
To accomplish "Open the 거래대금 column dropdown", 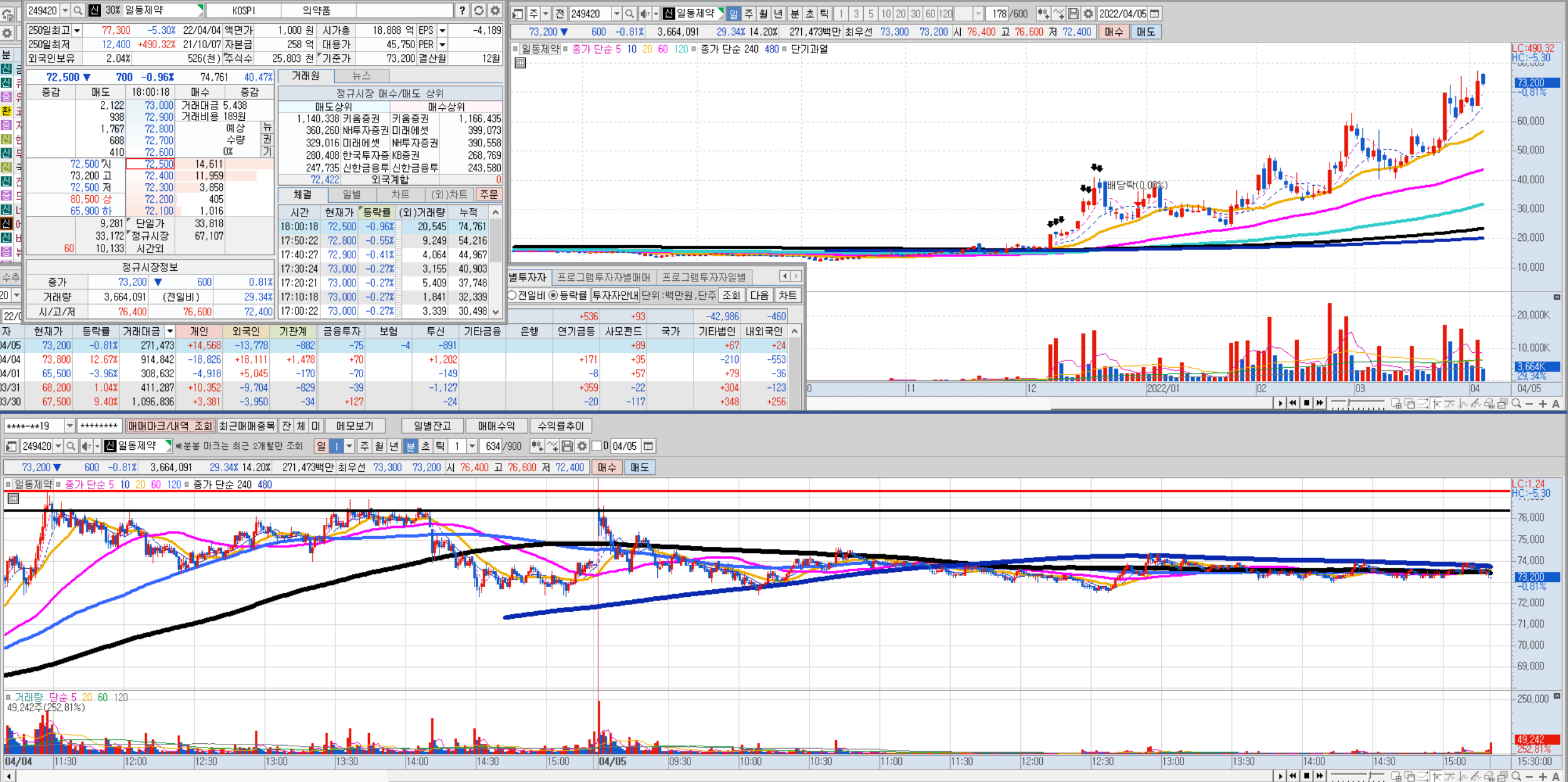I will [x=169, y=331].
